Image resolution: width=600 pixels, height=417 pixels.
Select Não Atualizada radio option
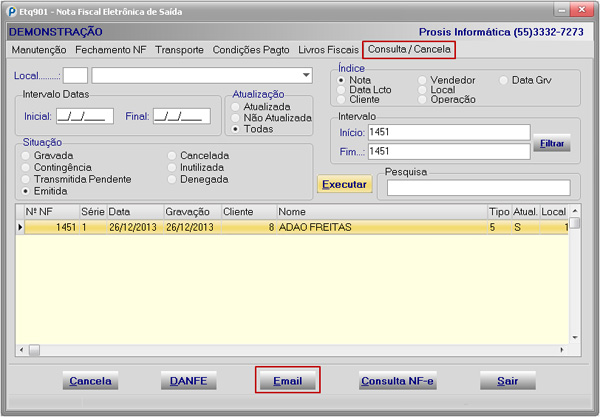[236, 118]
